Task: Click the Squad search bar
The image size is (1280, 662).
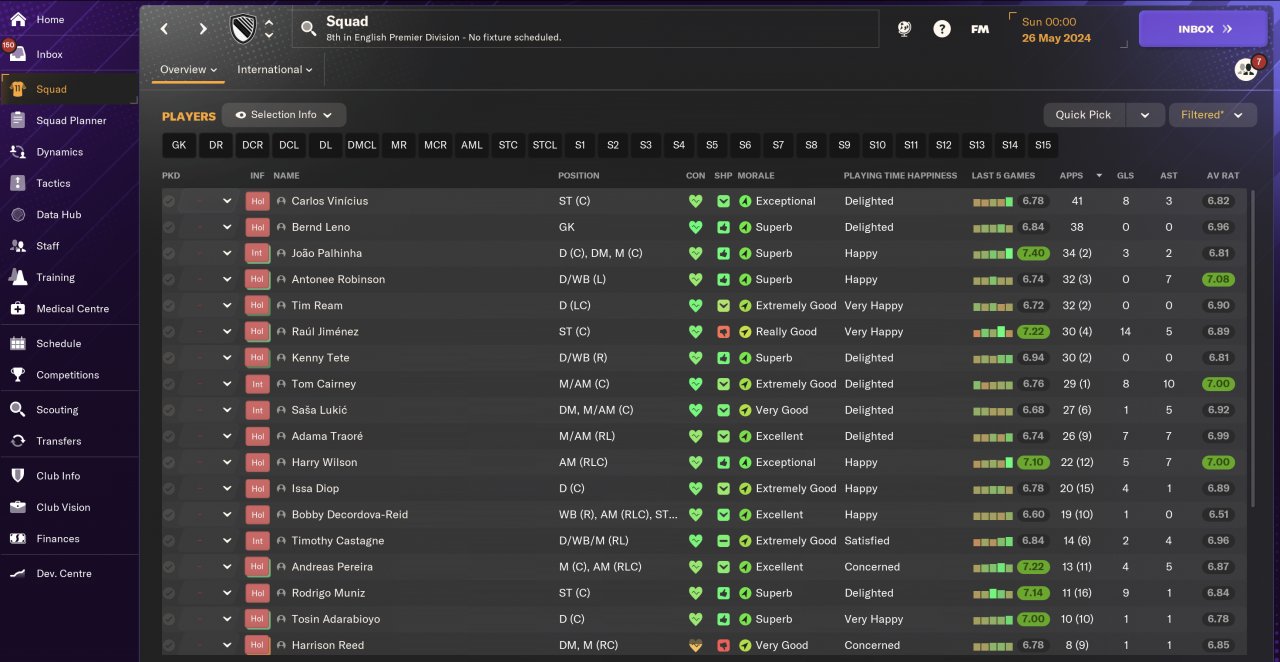Action: tap(585, 29)
